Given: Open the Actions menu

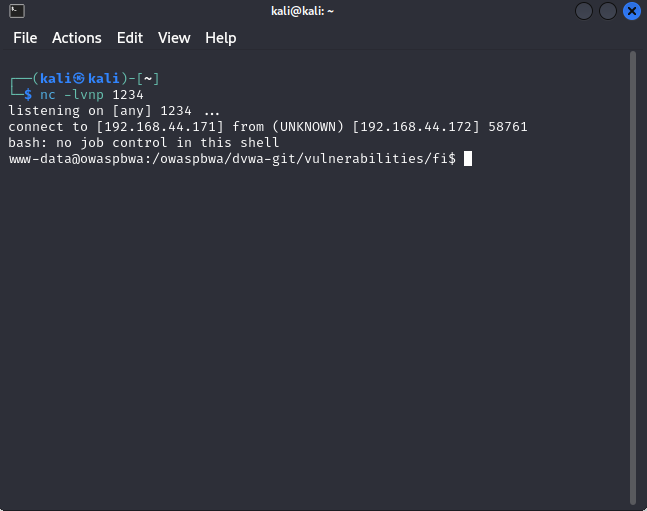Looking at the screenshot, I should tap(77, 38).
